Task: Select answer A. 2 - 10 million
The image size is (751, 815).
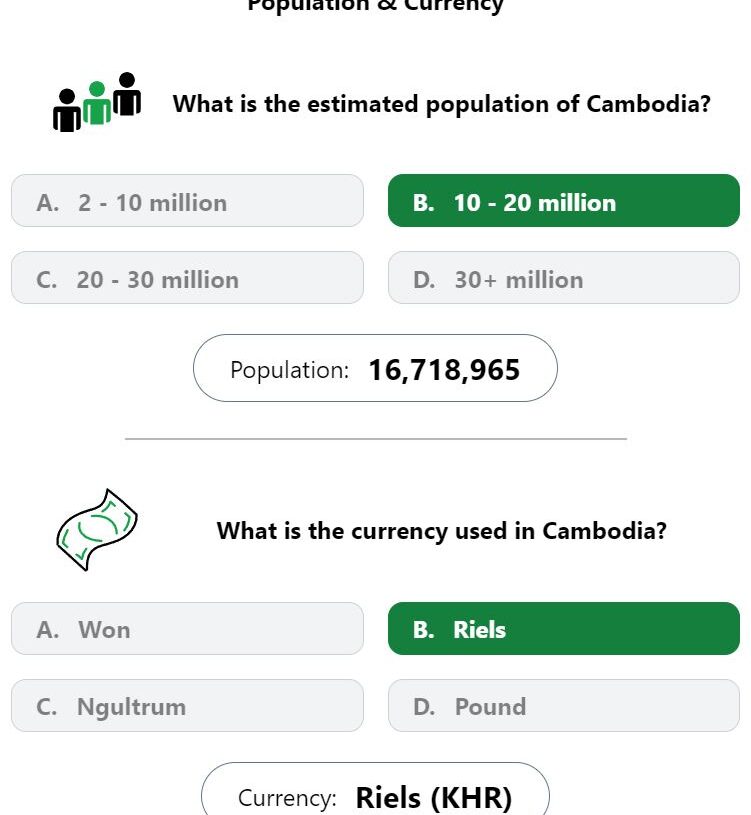Action: (187, 201)
